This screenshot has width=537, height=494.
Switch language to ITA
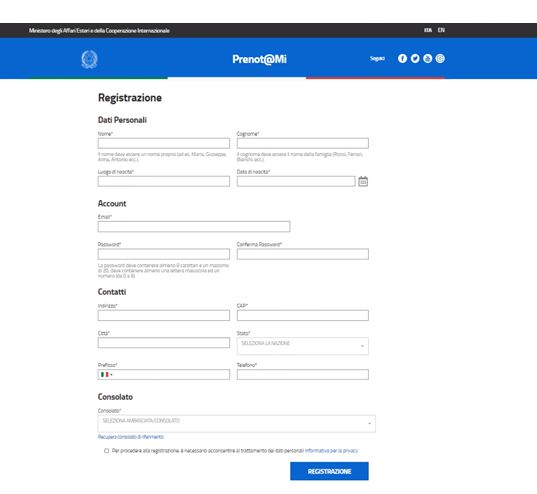click(428, 30)
